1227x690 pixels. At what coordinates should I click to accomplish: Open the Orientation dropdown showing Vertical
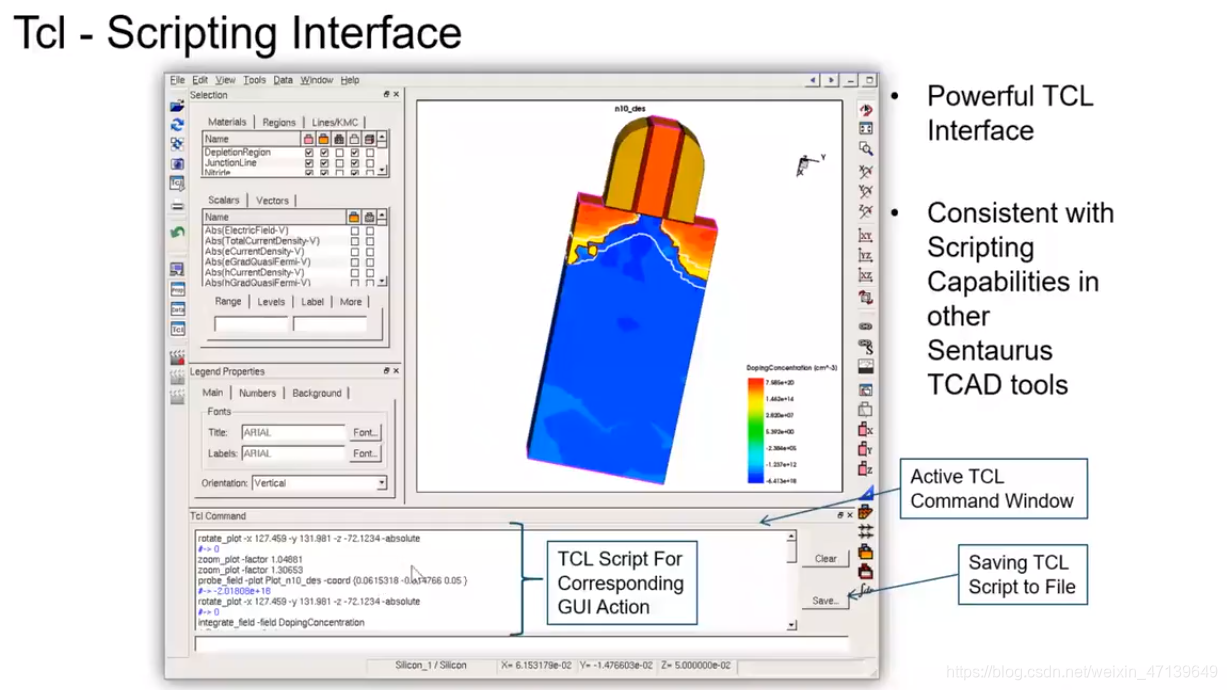(x=319, y=483)
